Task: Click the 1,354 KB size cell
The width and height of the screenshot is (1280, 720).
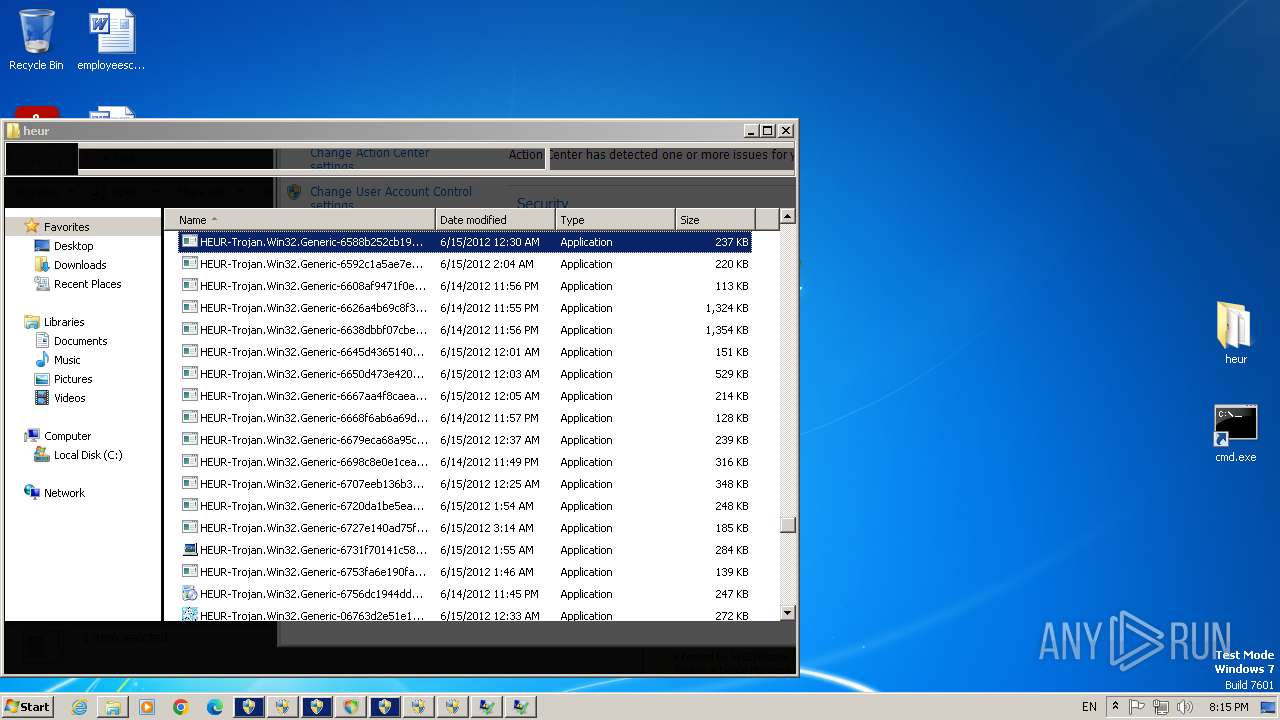Action: pos(726,330)
